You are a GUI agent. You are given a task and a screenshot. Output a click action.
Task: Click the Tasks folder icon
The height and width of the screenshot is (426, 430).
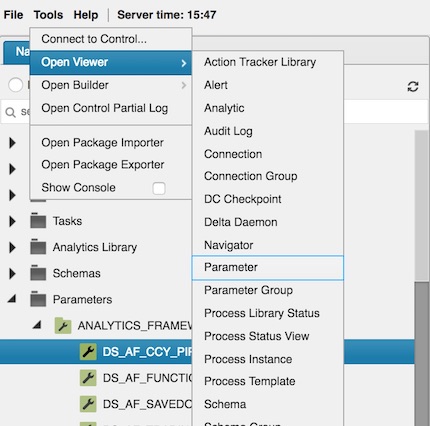(38, 221)
